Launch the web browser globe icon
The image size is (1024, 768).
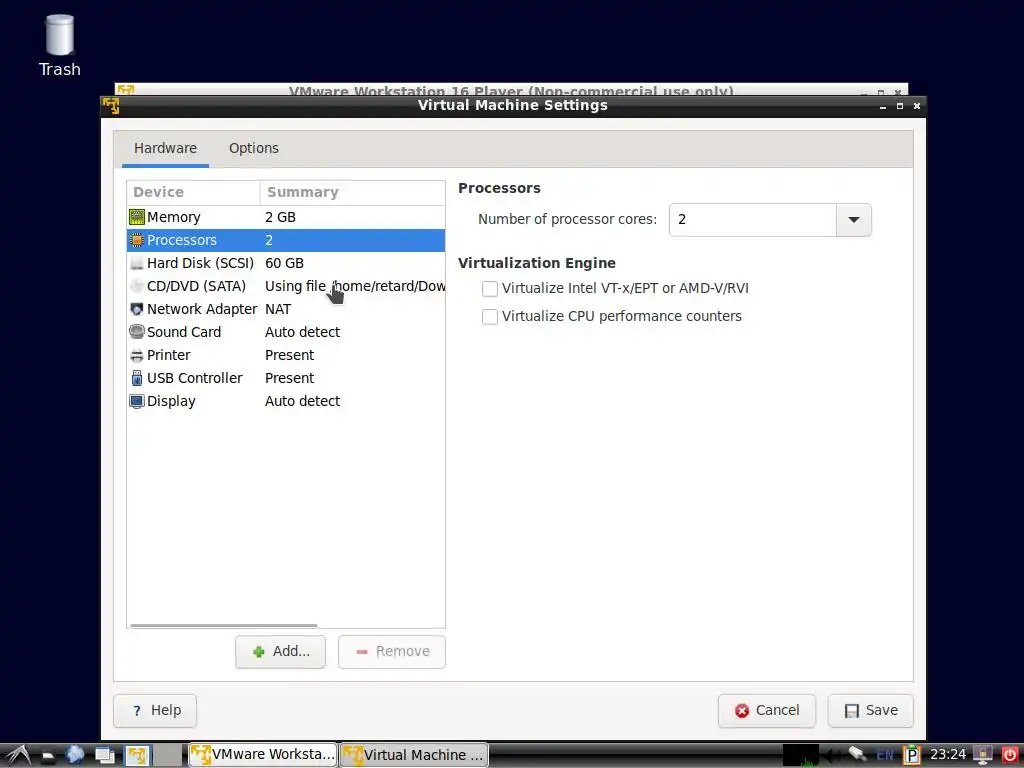74,755
